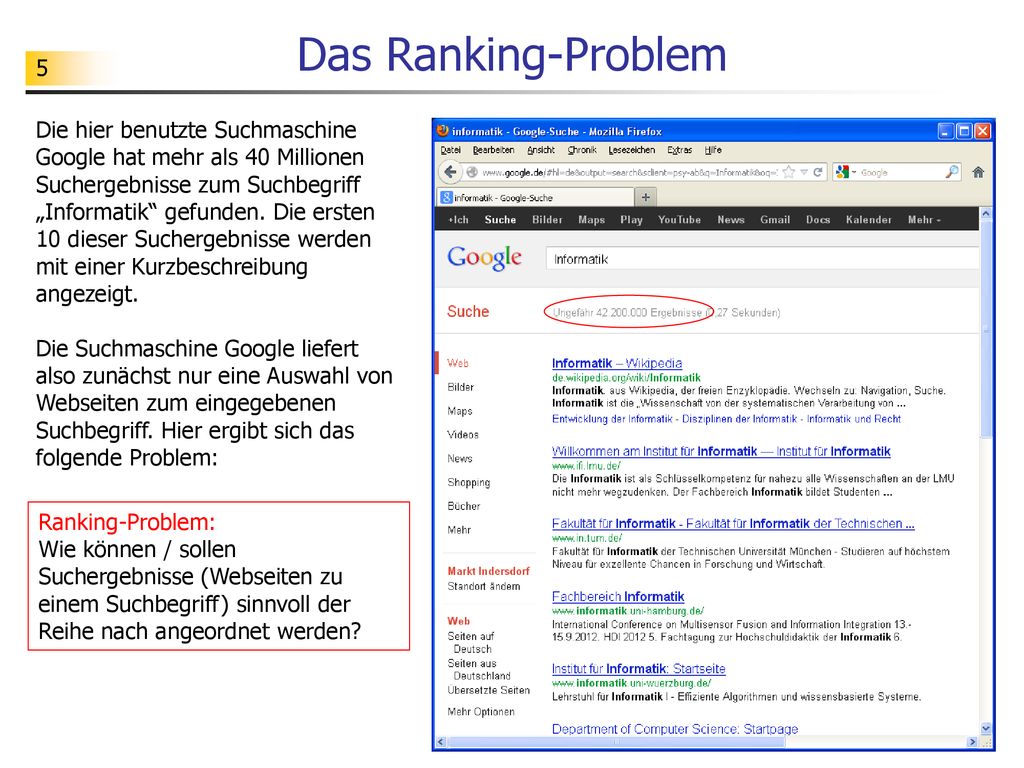Select Web in the left sidebar
The height and width of the screenshot is (768, 1024).
[458, 363]
